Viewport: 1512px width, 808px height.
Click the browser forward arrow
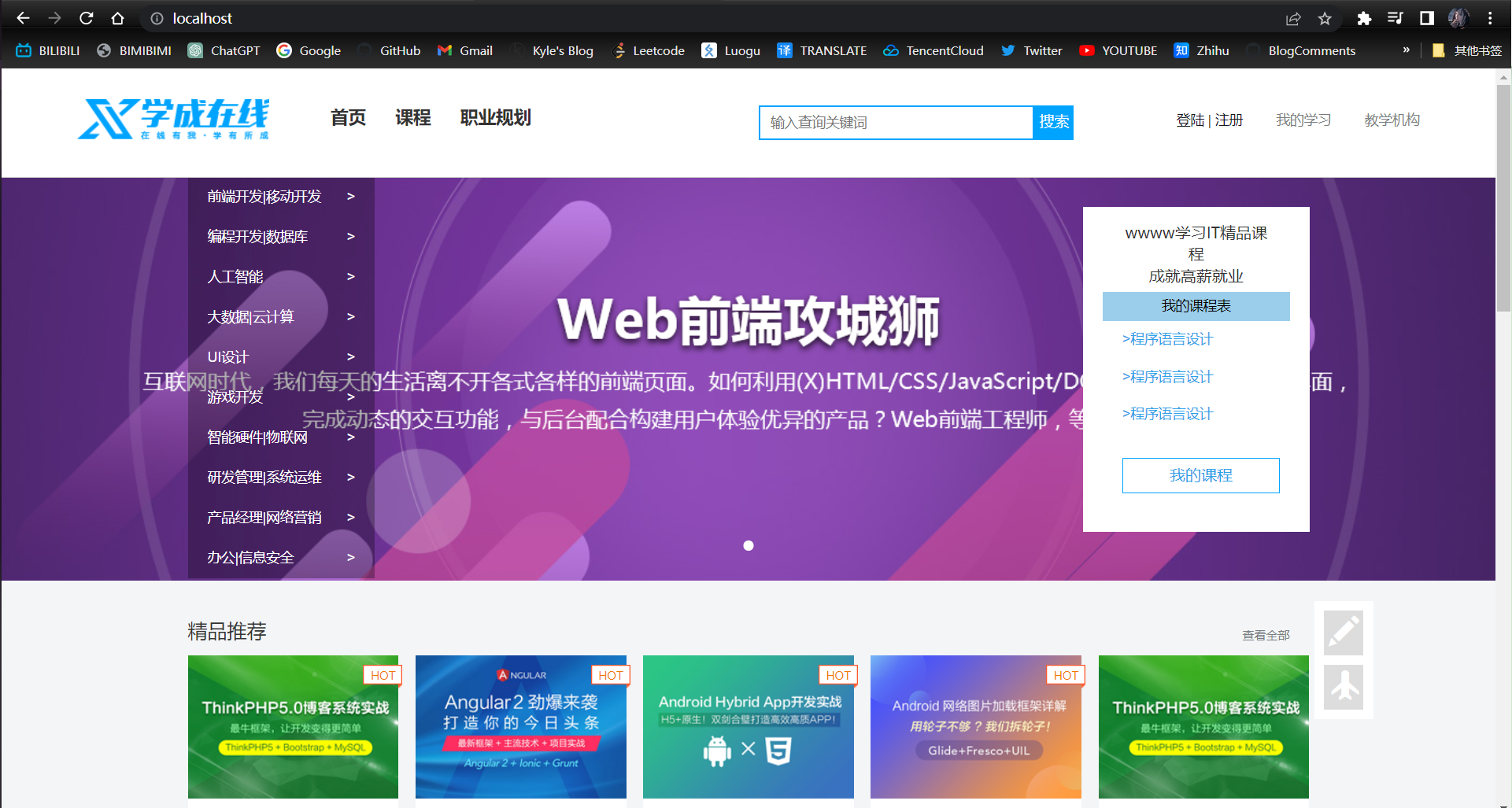pos(54,18)
